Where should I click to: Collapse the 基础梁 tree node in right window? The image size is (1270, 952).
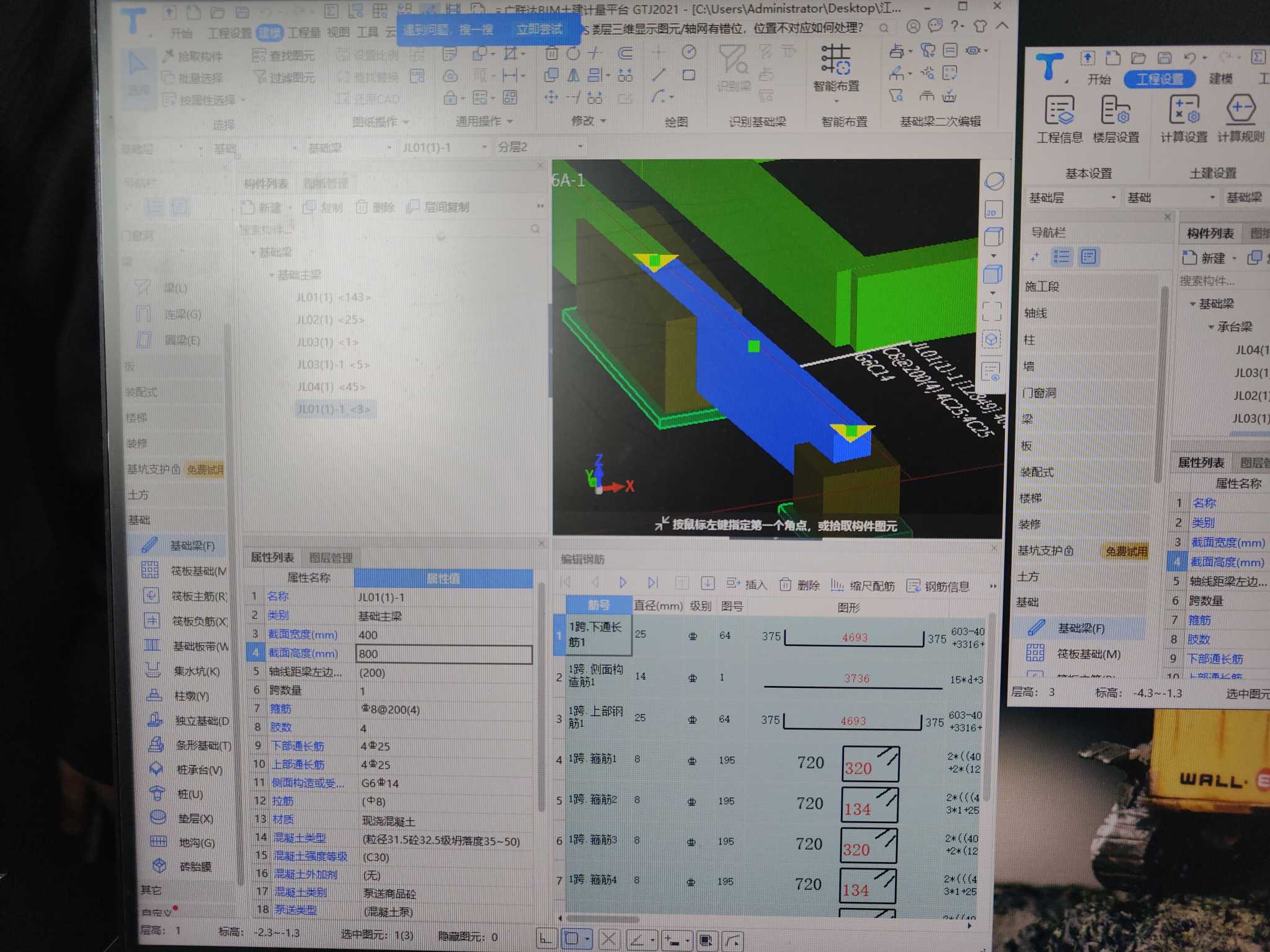click(1192, 304)
